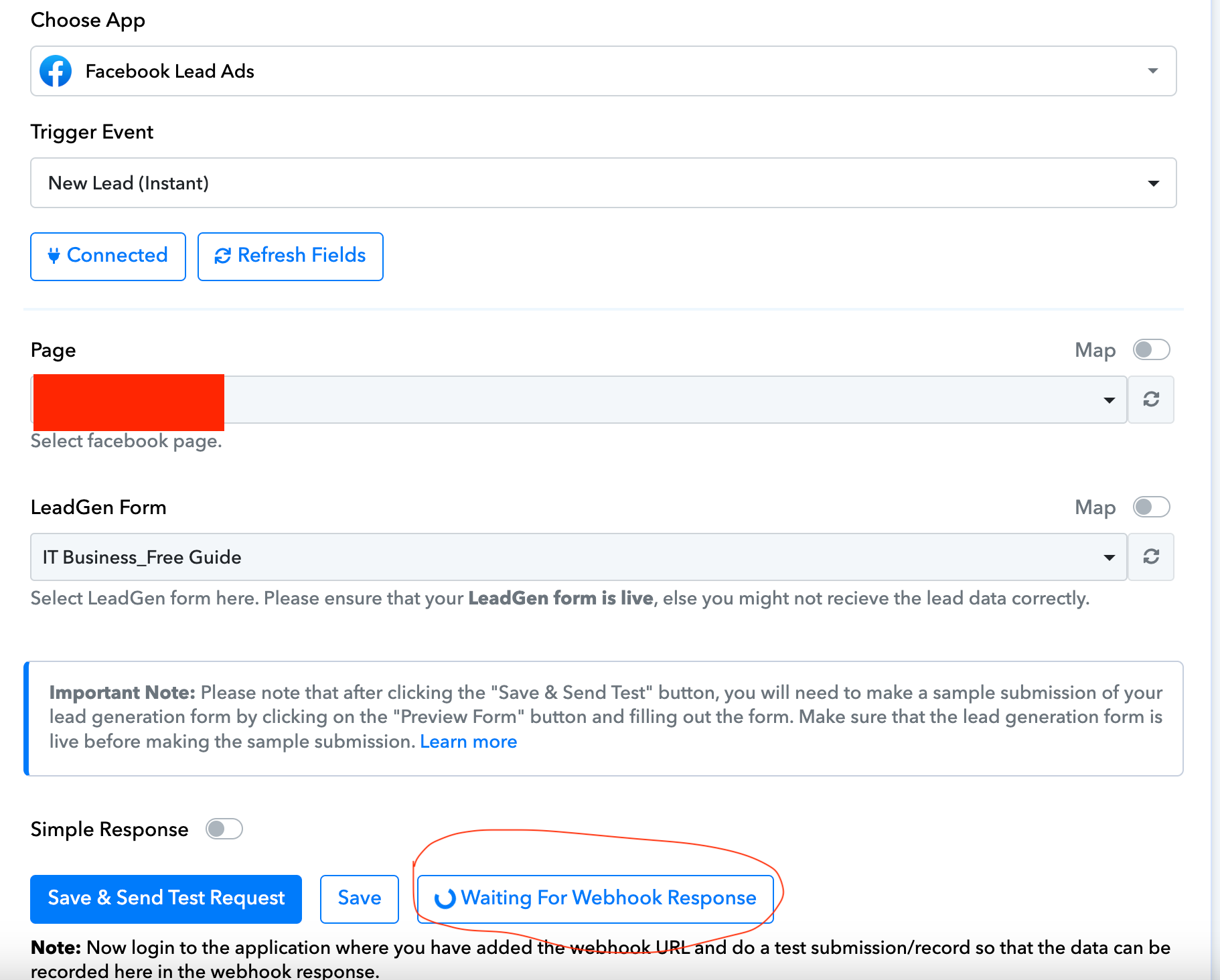Open the Choose App dropdown
Screen dimensions: 1220x980
(x=603, y=71)
